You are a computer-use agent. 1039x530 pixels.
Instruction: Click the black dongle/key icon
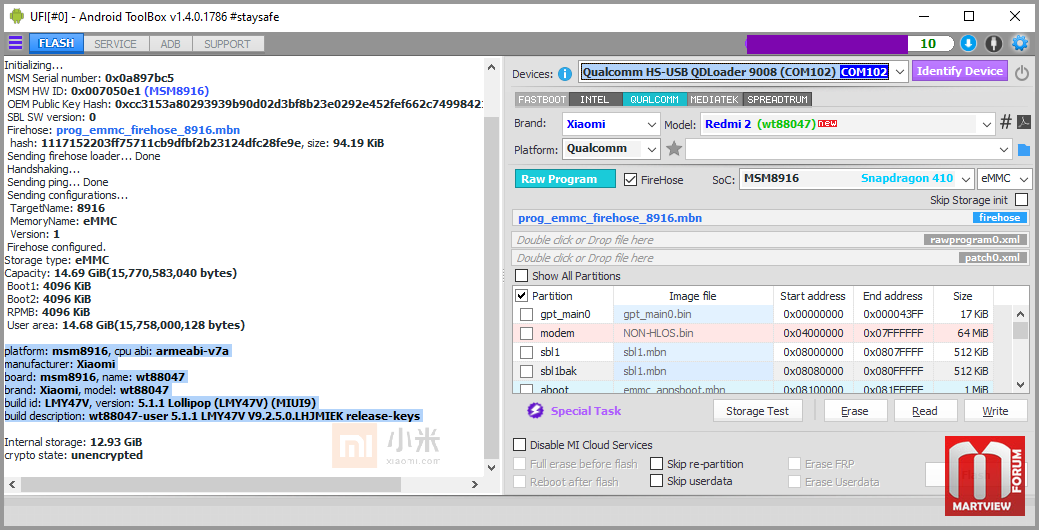click(x=993, y=44)
